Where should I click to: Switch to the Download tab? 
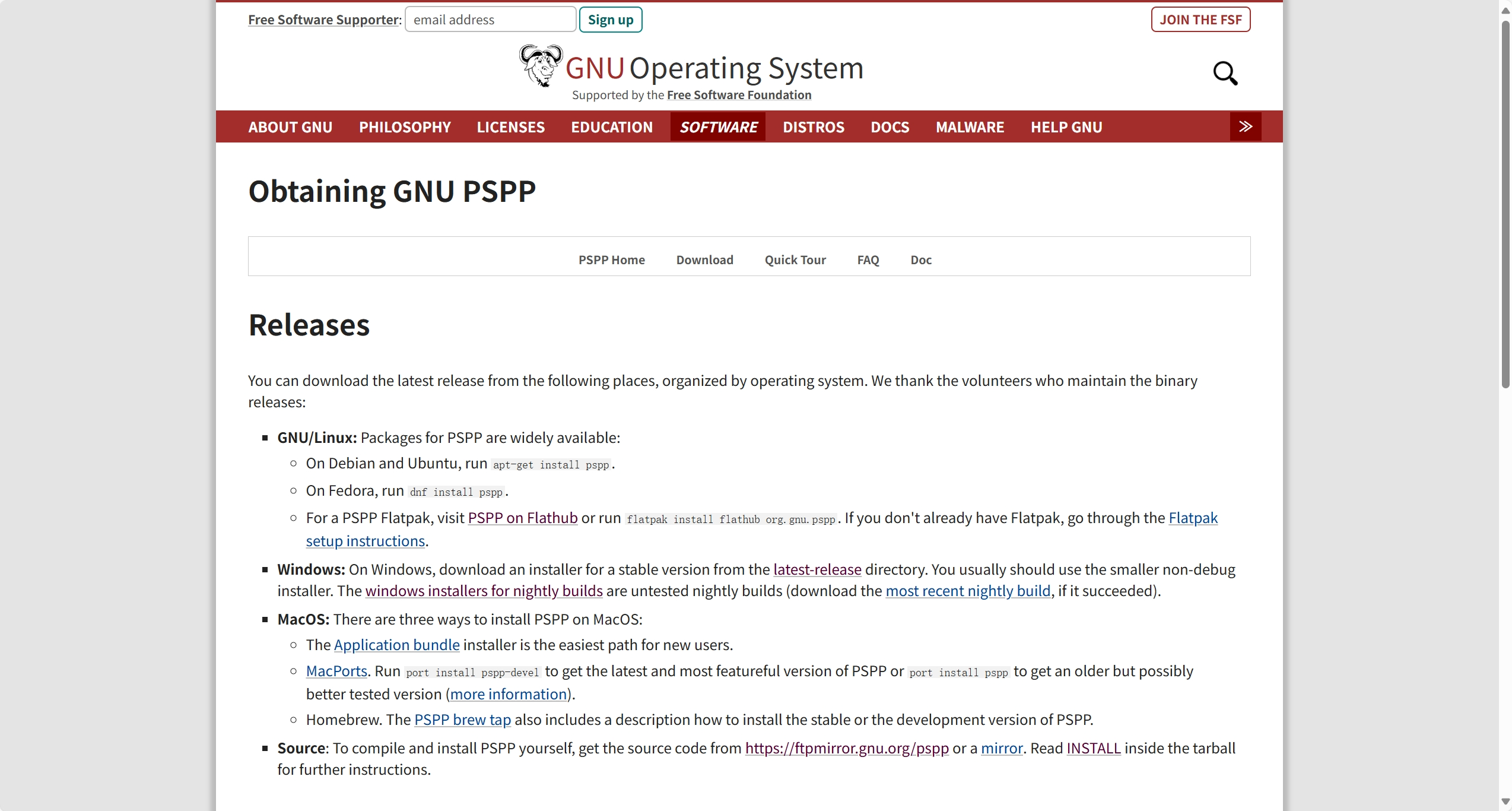click(704, 259)
